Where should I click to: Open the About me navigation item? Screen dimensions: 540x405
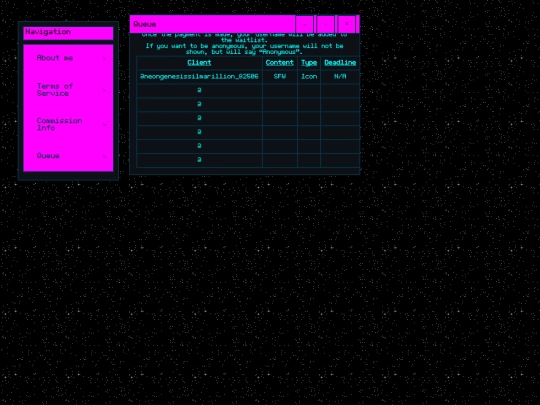[x=68, y=58]
